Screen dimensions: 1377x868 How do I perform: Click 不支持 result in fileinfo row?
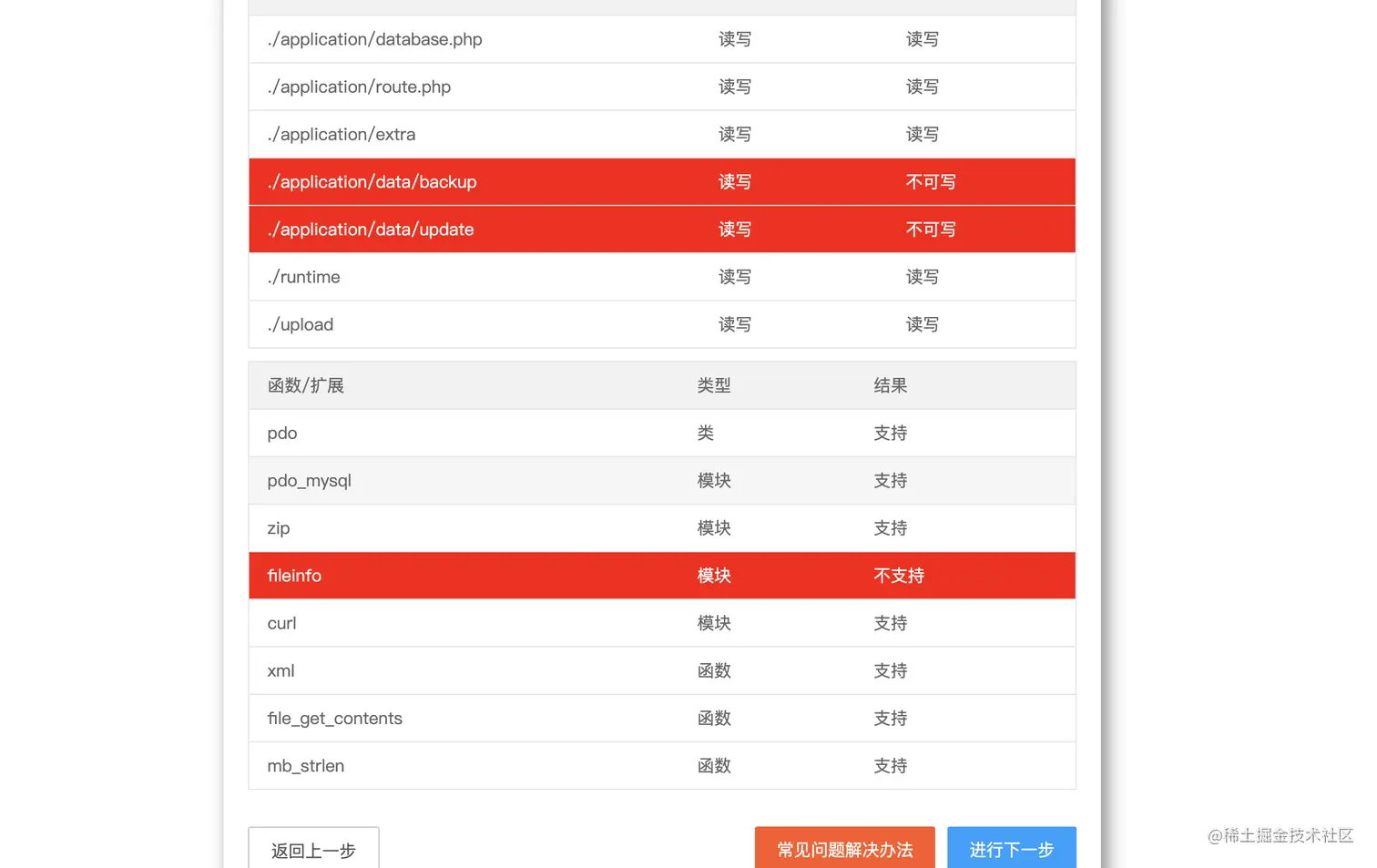(x=899, y=576)
